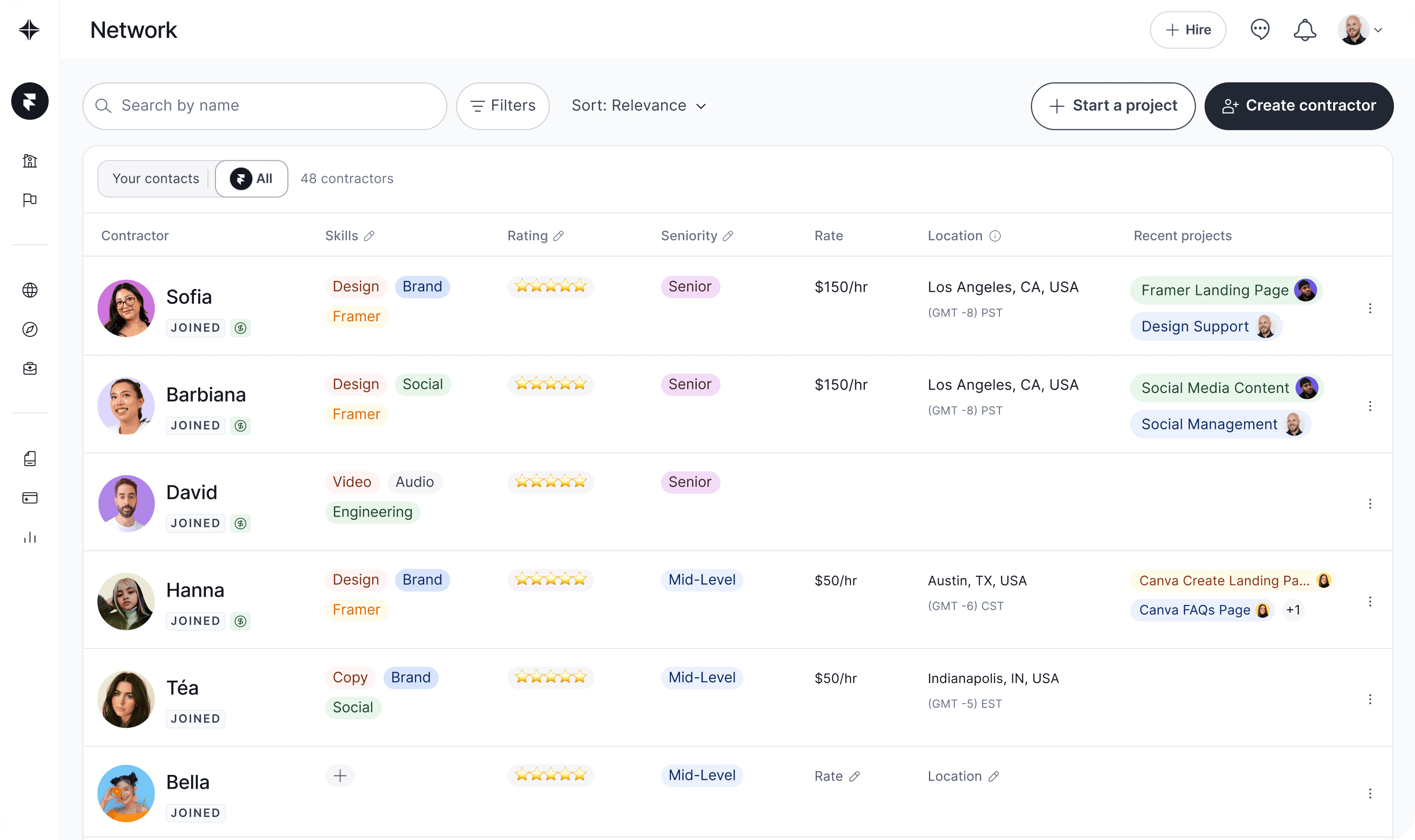Click the Create contractor button
The width and height of the screenshot is (1415, 840).
point(1298,106)
